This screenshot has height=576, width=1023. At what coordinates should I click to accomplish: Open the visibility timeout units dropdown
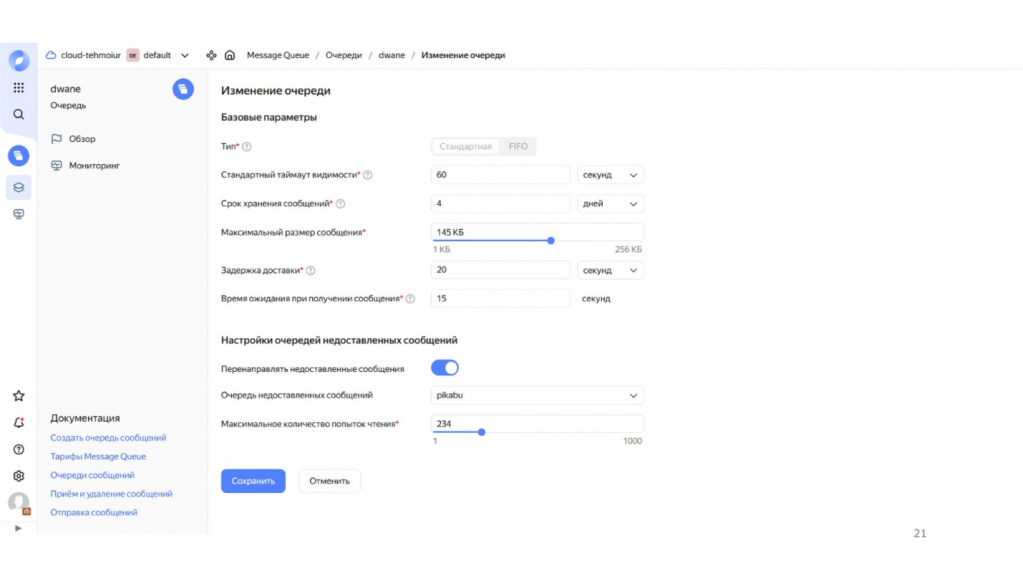[611, 175]
